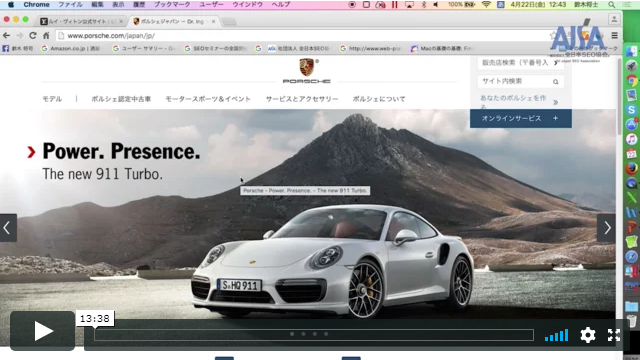Viewport: 640px width, 360px height.
Task: Show previous slide with left arrow
Action: (x=8, y=228)
